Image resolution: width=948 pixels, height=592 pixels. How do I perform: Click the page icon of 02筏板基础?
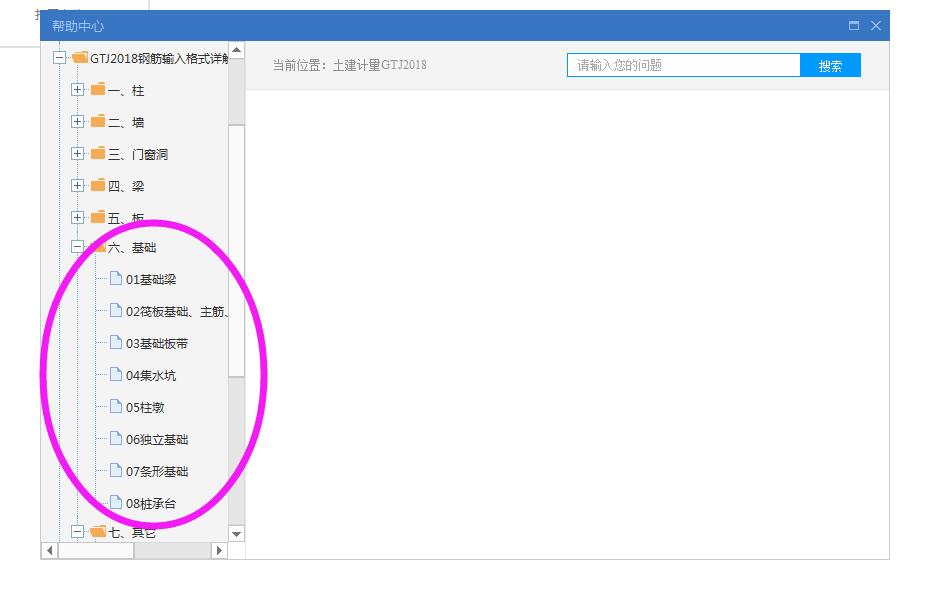pyautogui.click(x=116, y=311)
